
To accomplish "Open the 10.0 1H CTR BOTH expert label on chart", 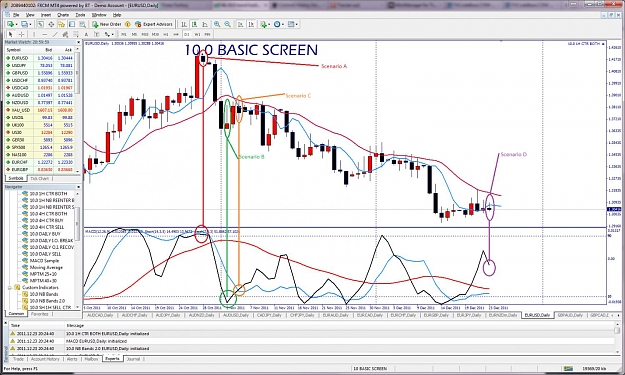I will (x=586, y=43).
